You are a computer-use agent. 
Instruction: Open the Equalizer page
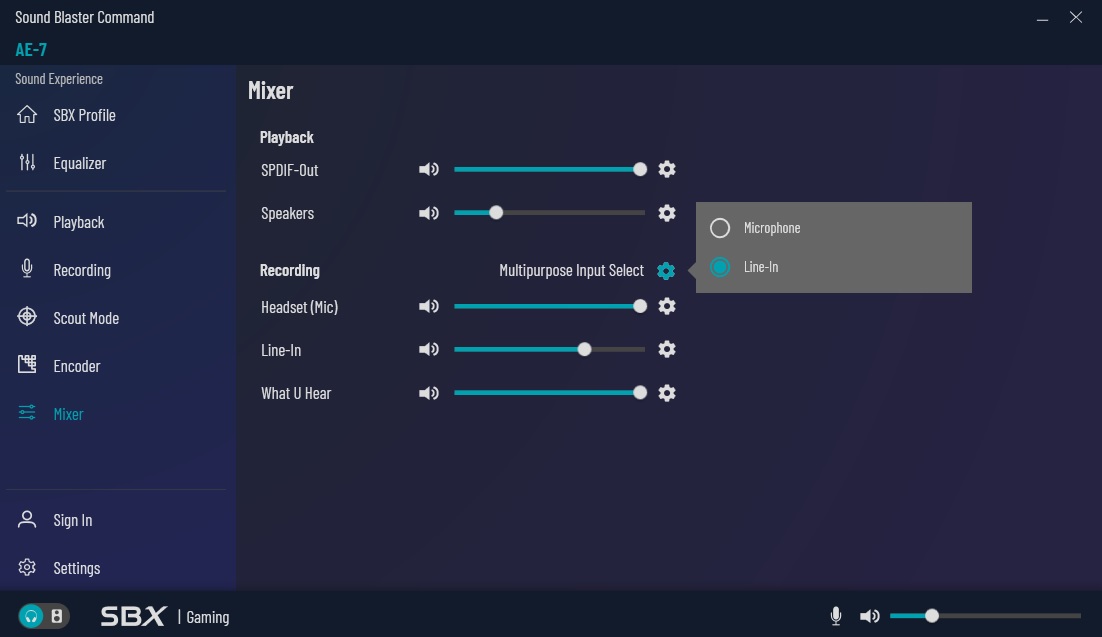click(79, 163)
